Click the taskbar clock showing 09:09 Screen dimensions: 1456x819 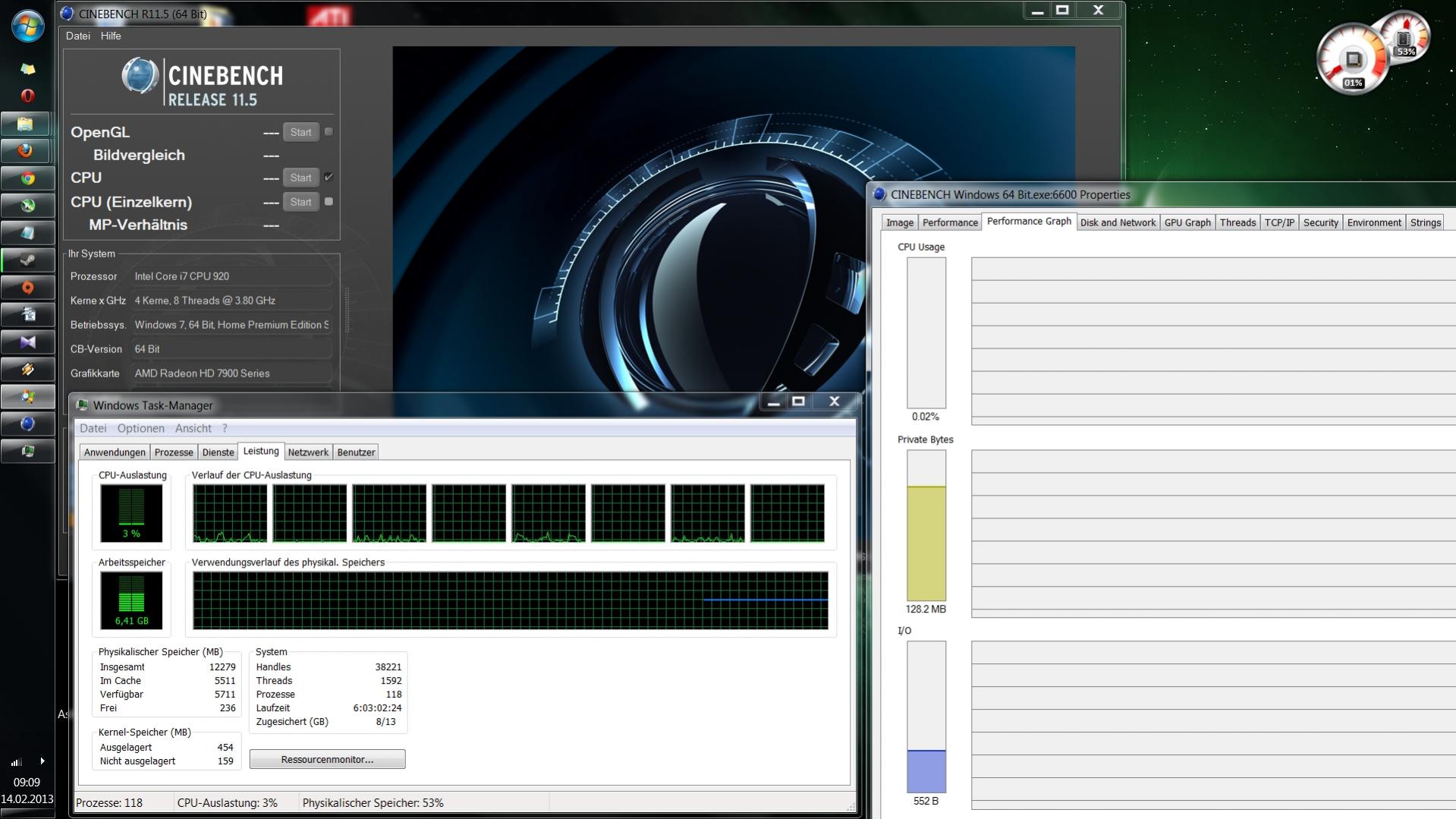click(27, 782)
